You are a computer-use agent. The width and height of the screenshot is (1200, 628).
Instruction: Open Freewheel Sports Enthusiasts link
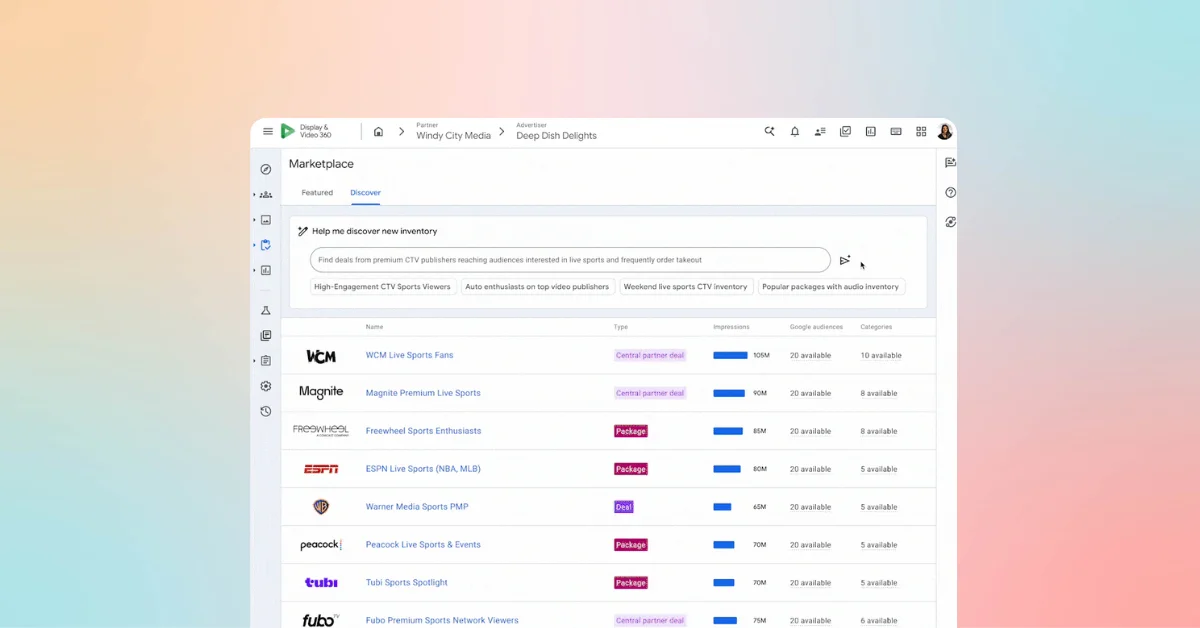[423, 431]
